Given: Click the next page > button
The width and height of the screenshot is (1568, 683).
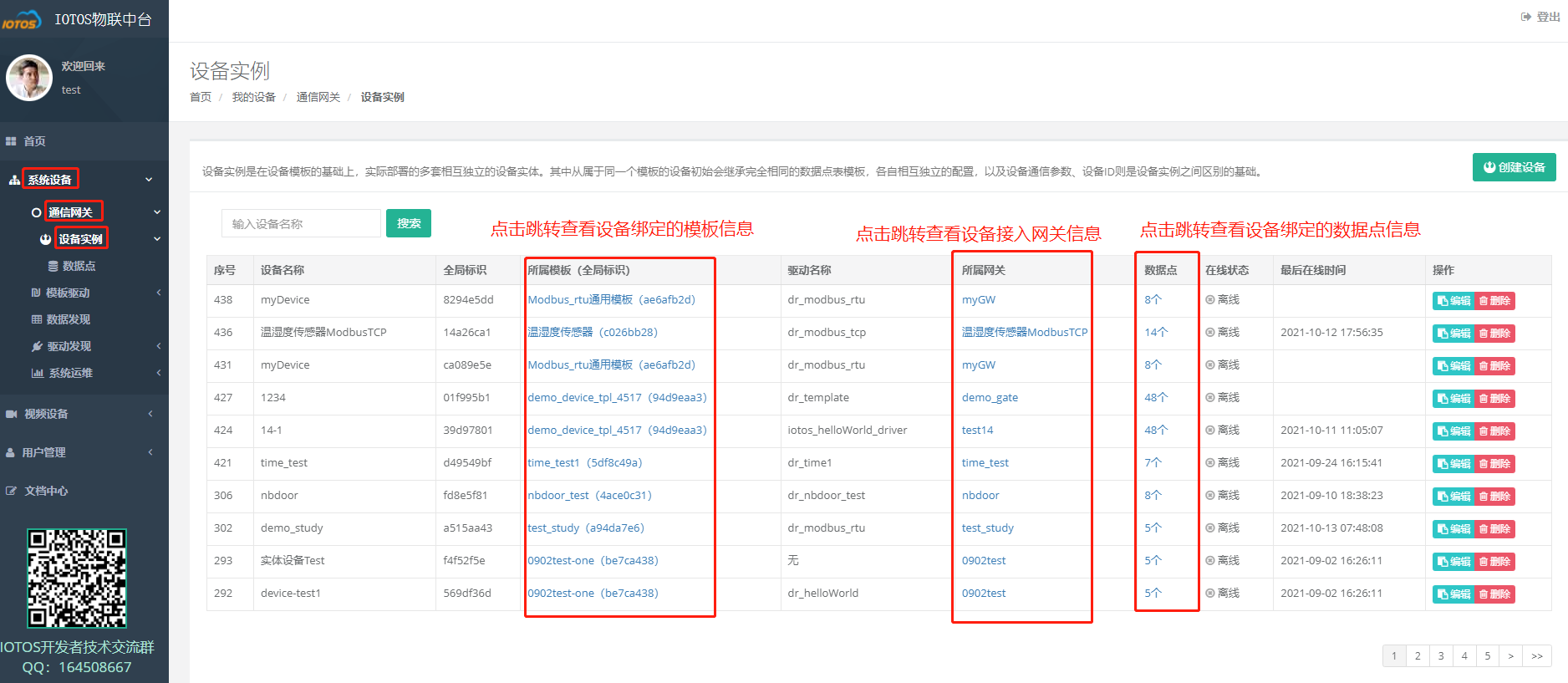Looking at the screenshot, I should tap(1511, 656).
